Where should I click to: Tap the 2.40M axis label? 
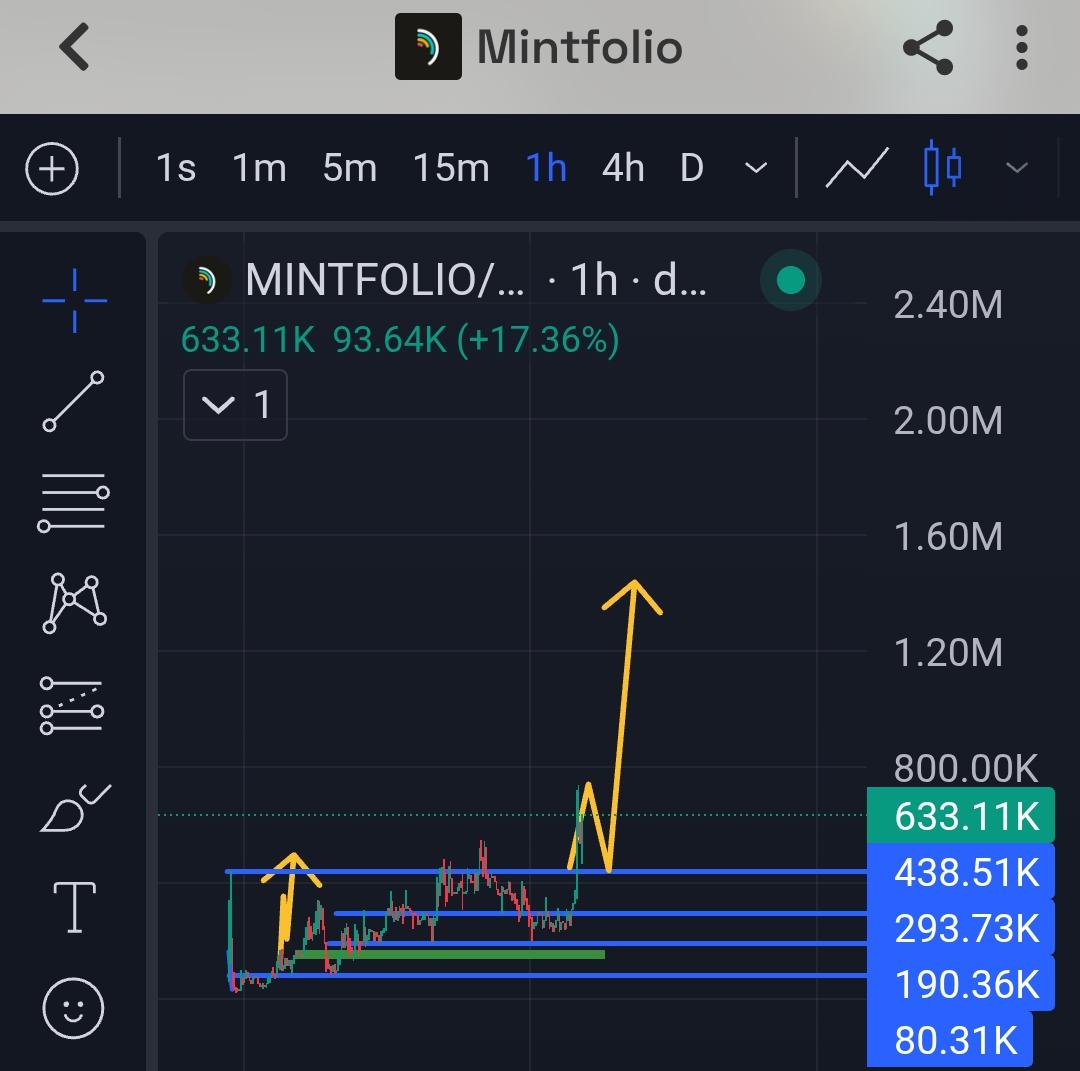[x=948, y=304]
